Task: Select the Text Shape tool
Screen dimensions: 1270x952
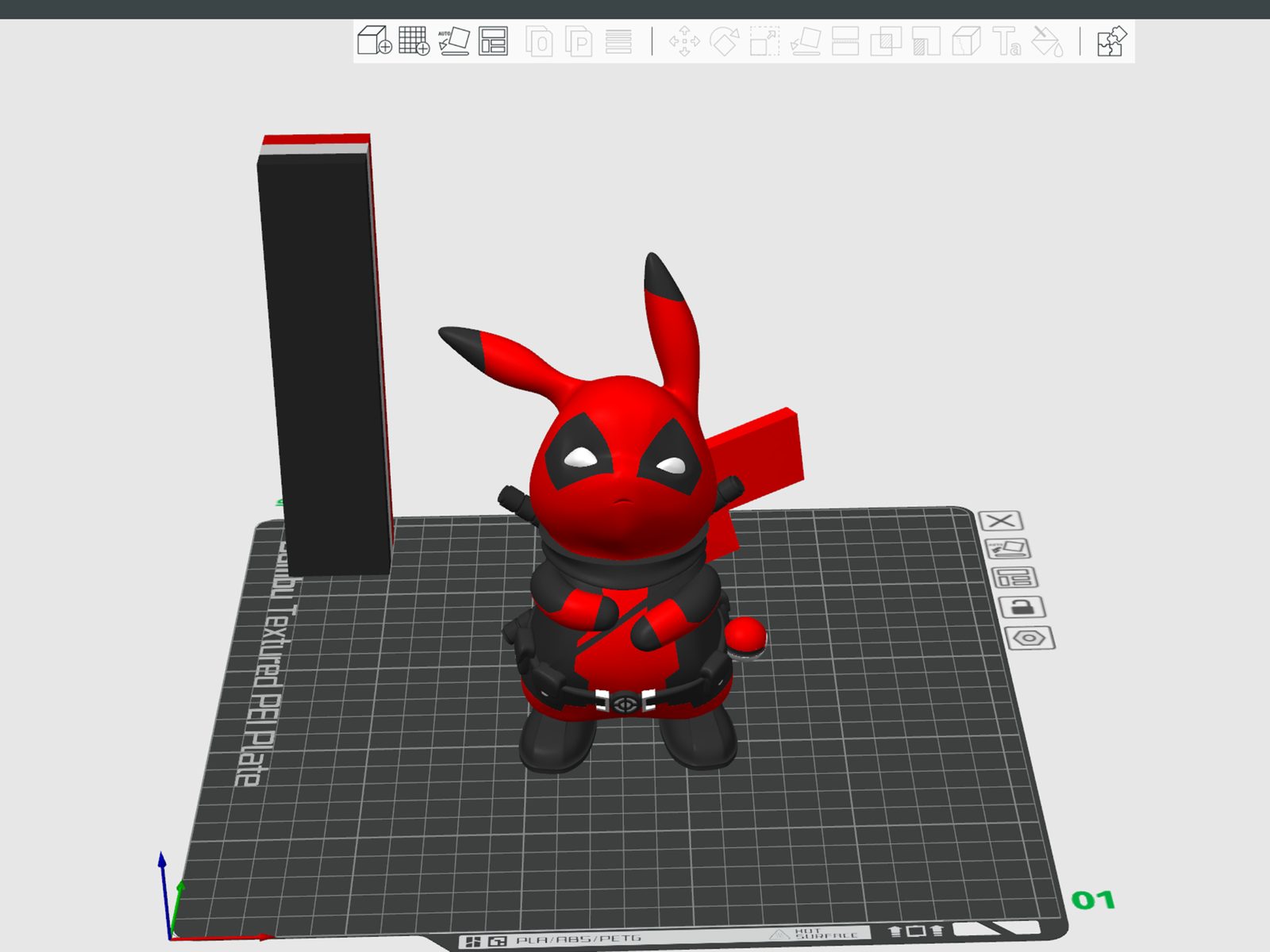Action: click(x=1006, y=40)
